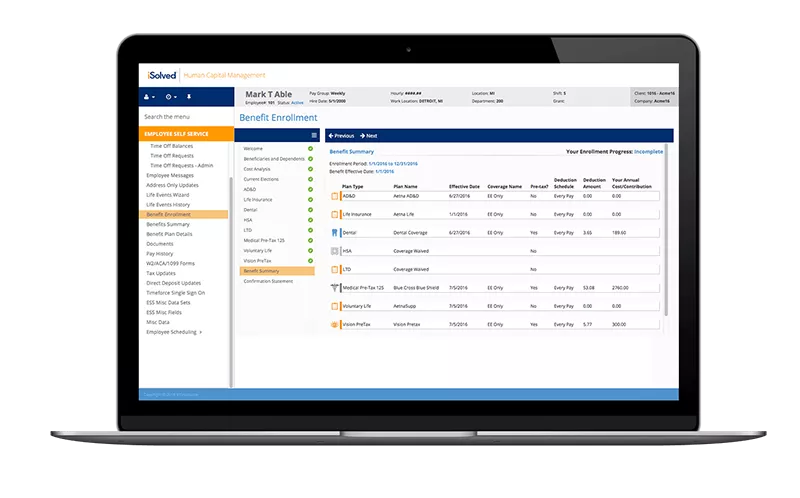Click the Life Insurance row clipboard icon
Image resolution: width=800 pixels, height=498 pixels.
coord(335,214)
